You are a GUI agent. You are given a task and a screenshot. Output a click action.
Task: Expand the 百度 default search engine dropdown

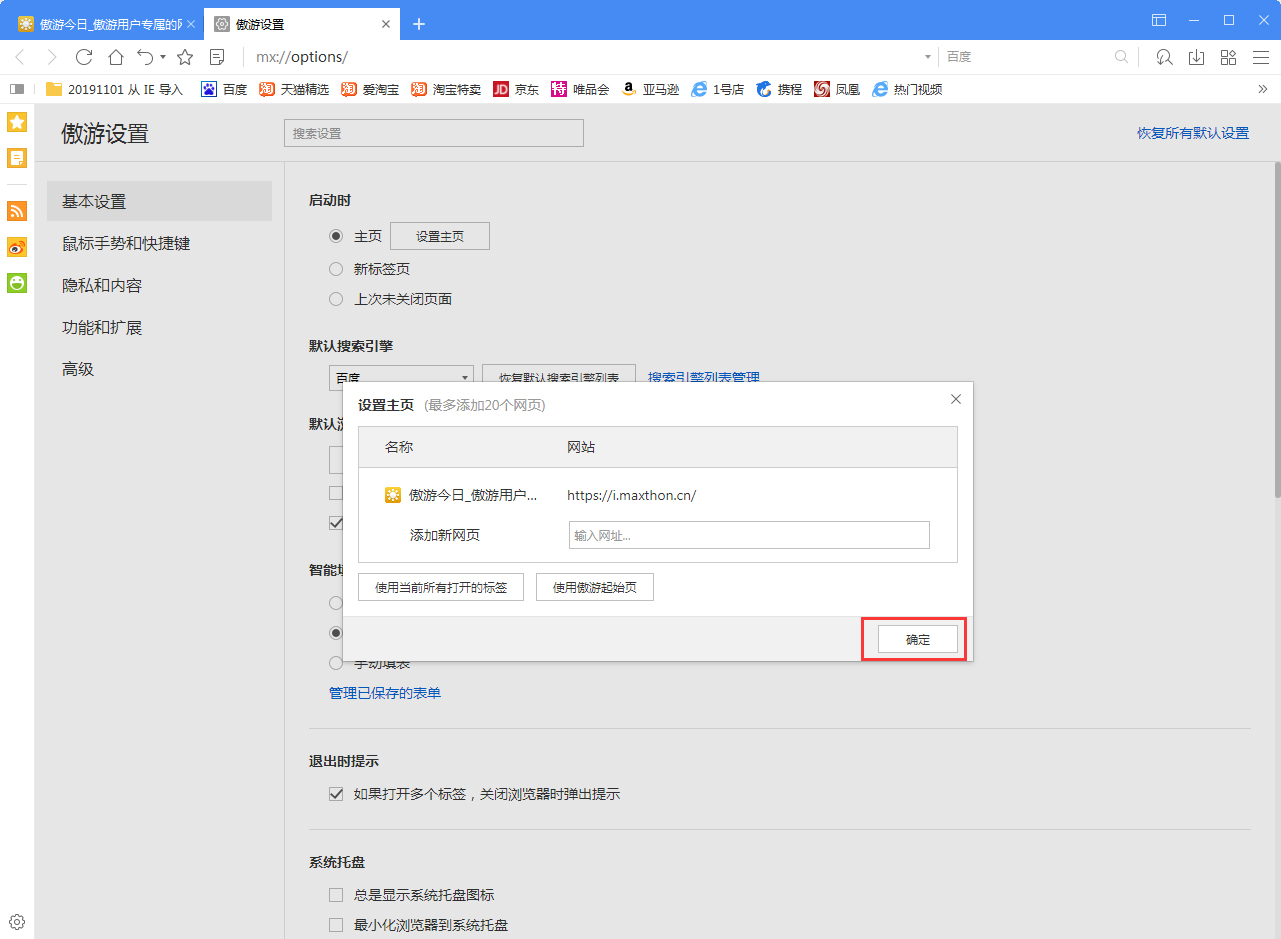(x=401, y=377)
